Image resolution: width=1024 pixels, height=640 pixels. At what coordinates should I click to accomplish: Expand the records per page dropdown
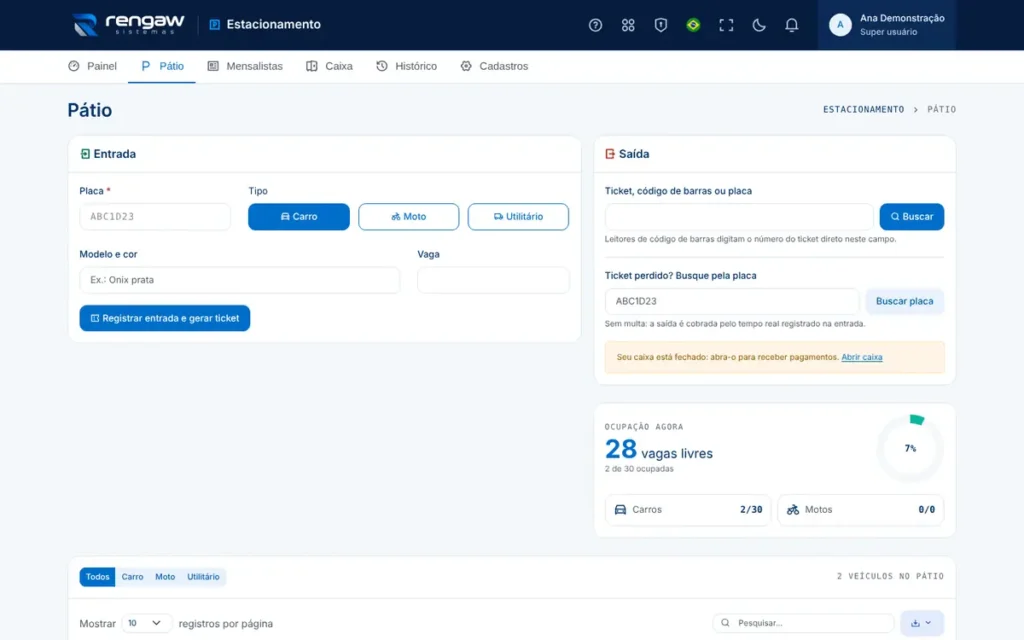[x=146, y=623]
